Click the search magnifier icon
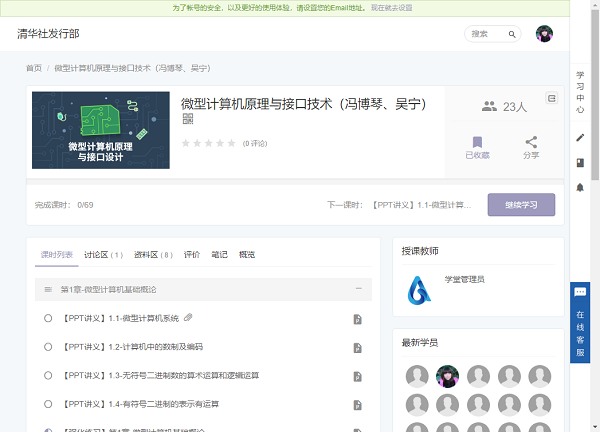 512,34
